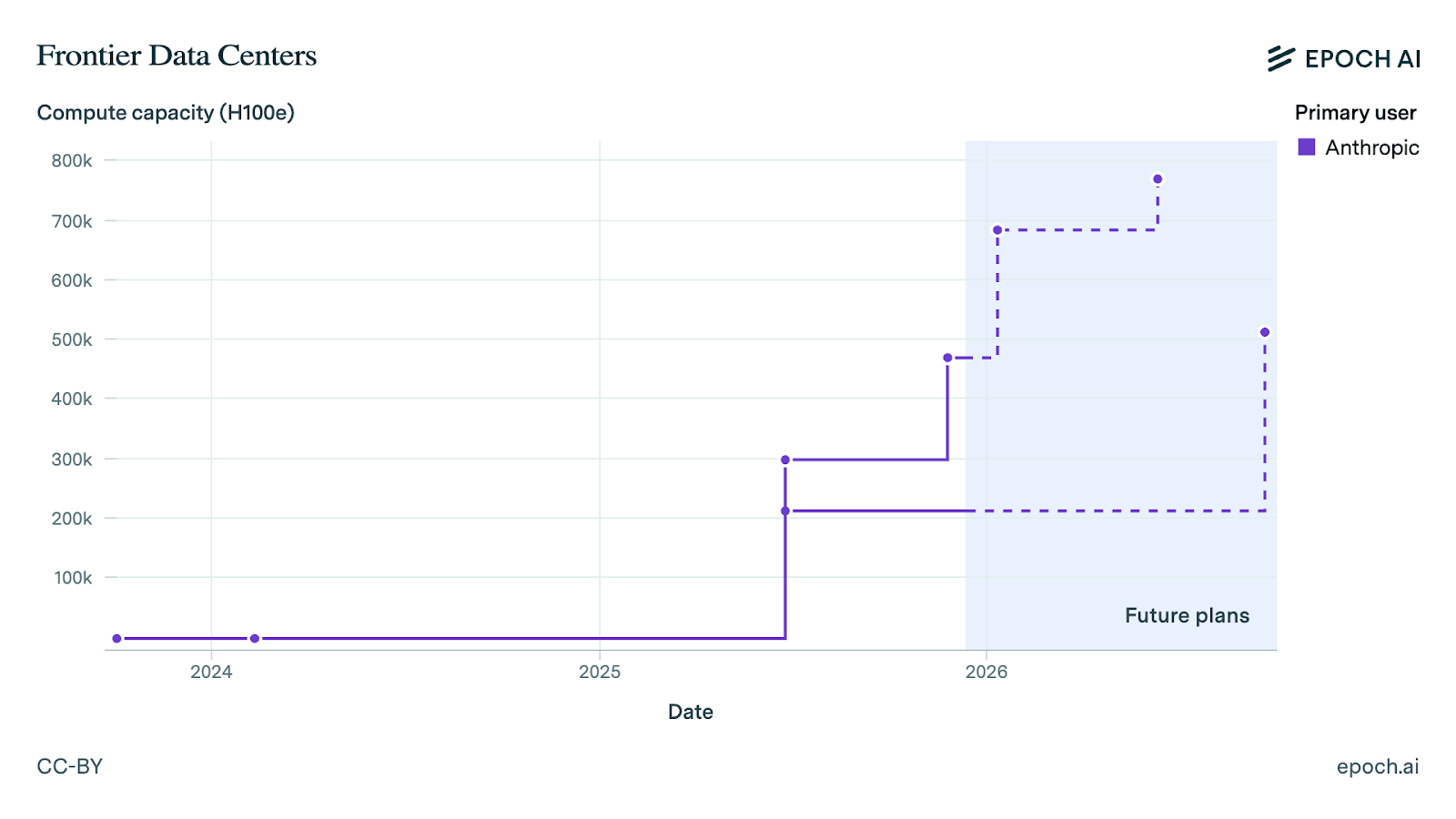Screen dimensions: 1456x819
Task: Open the epoch.ai link at bottom right
Action: 1377,766
